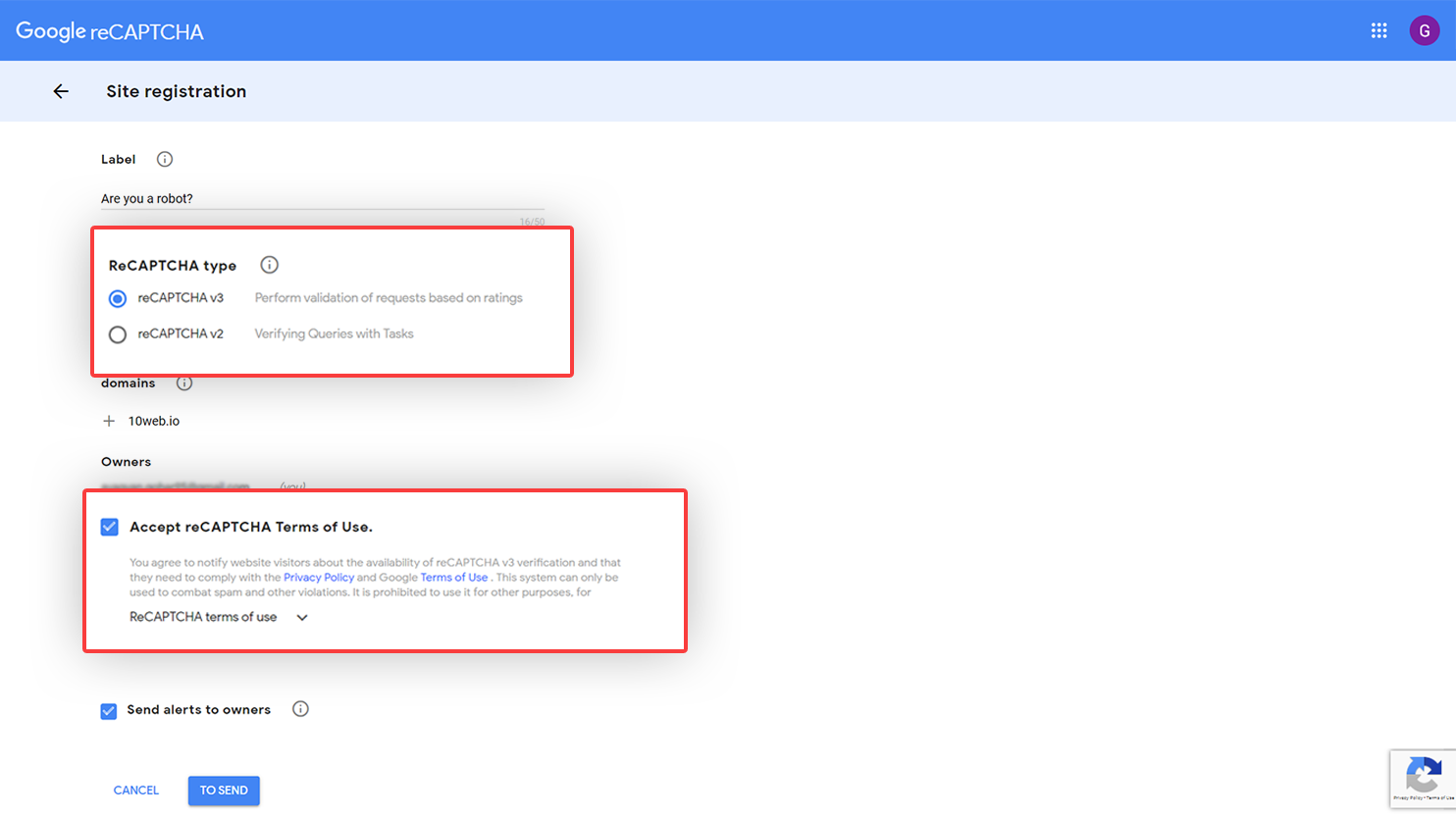Select the reCAPTCHA v2 radio button
The width and height of the screenshot is (1456, 816).
pos(118,334)
